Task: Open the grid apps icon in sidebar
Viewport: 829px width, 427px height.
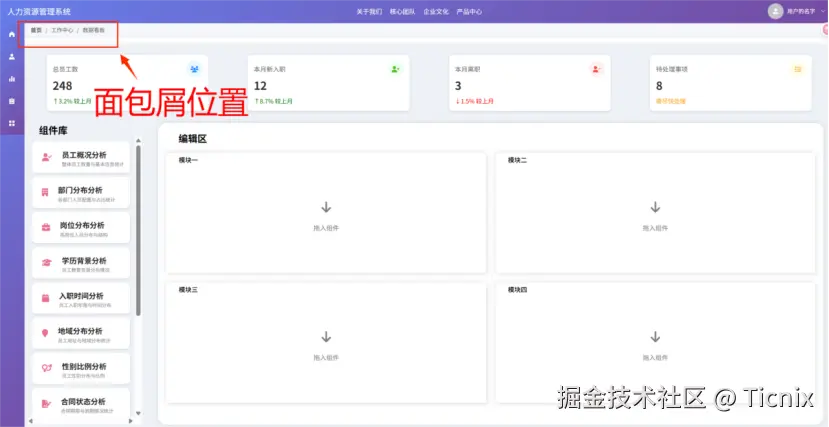Action: point(12,123)
